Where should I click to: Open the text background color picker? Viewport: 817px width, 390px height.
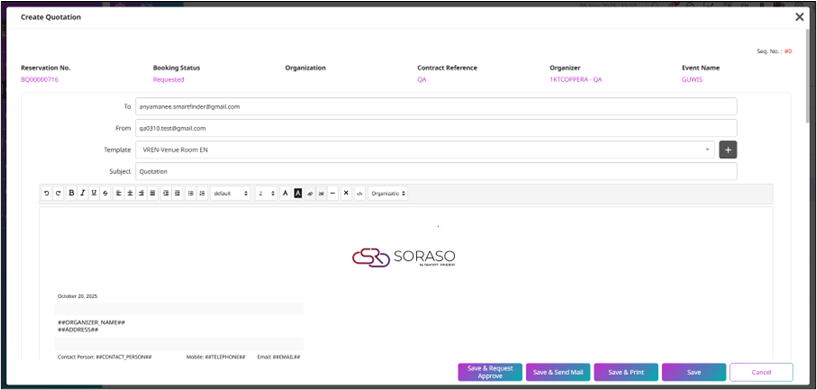click(298, 193)
